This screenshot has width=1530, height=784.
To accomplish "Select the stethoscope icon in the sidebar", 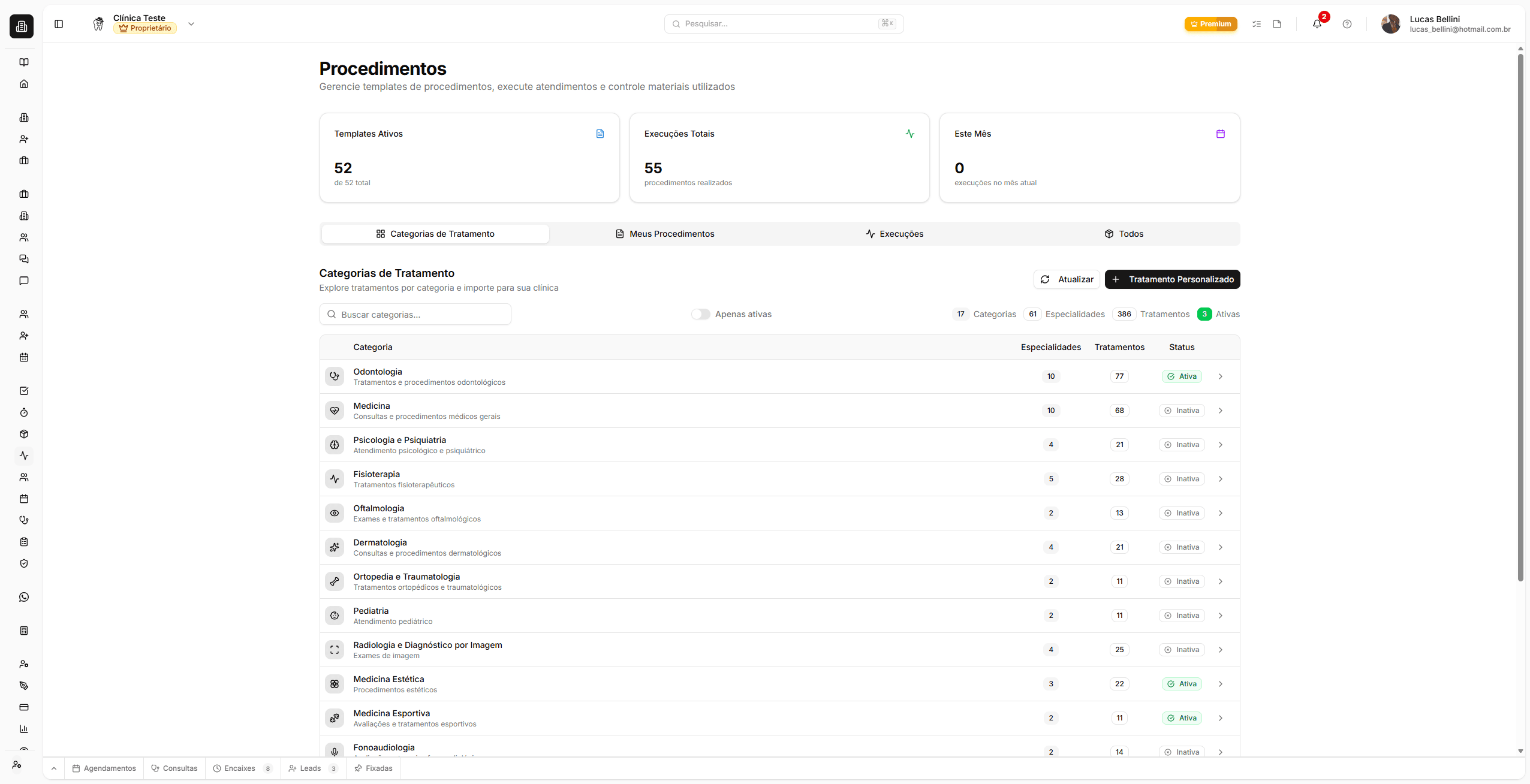I will pyautogui.click(x=24, y=520).
